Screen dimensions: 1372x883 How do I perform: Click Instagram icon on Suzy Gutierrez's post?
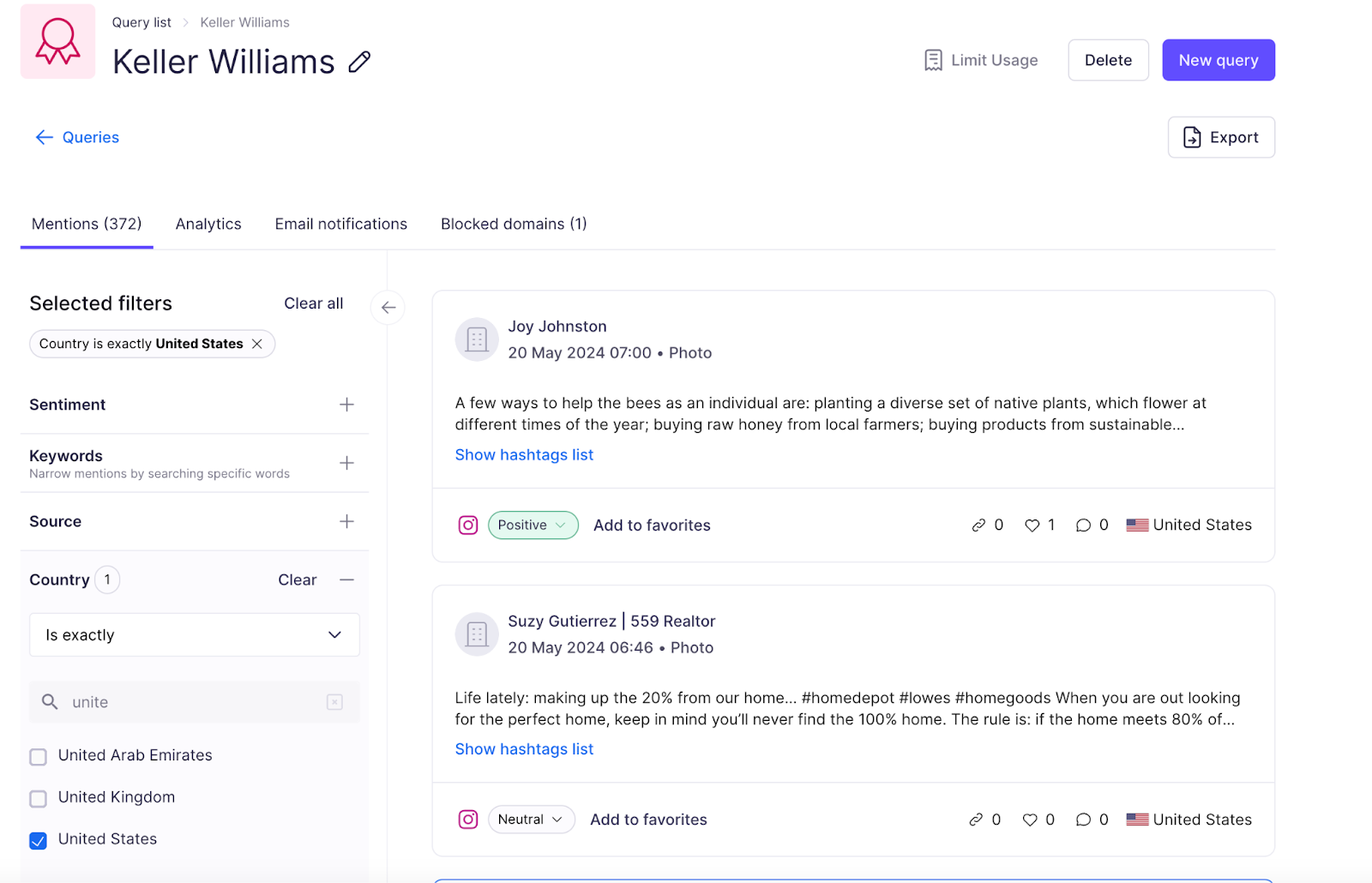click(468, 820)
